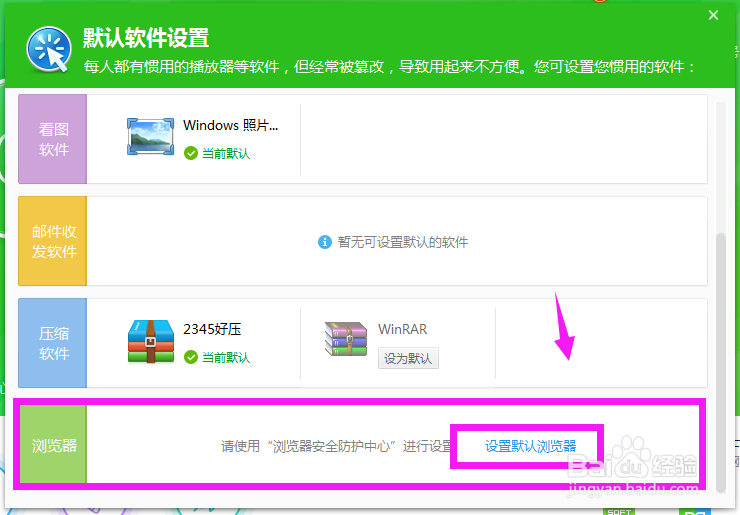Click the WinRAR books icon

[346, 339]
